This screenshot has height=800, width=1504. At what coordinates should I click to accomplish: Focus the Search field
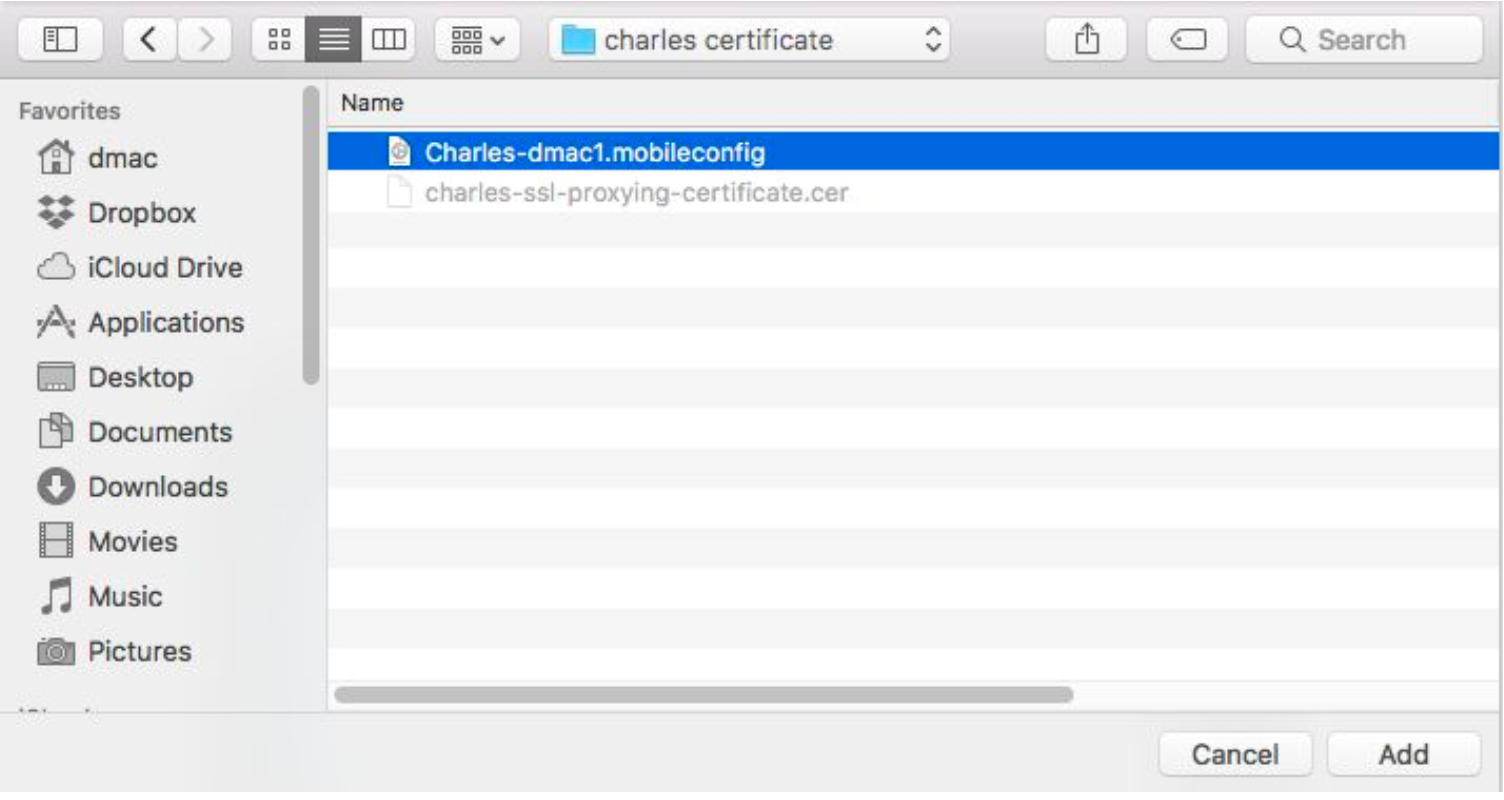point(1364,40)
